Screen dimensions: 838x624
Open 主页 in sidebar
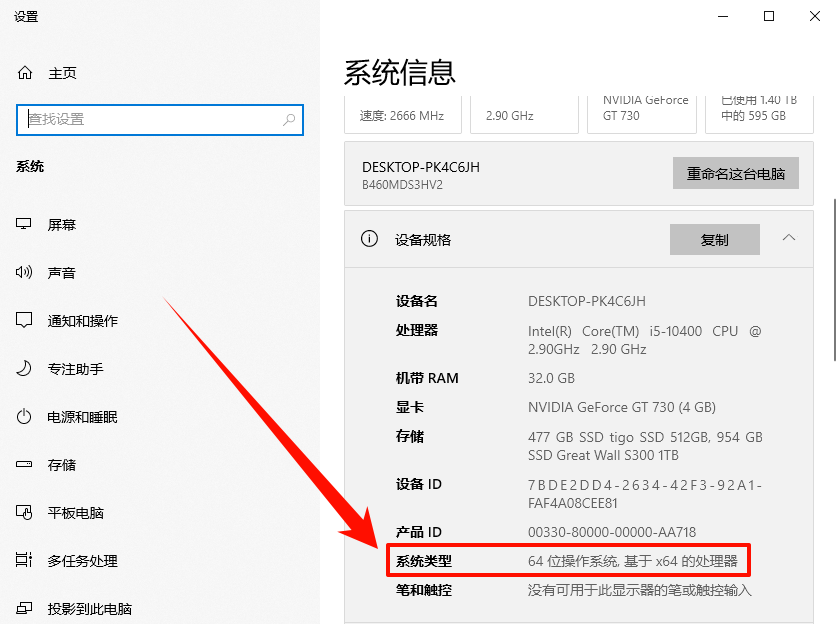pyautogui.click(x=63, y=73)
